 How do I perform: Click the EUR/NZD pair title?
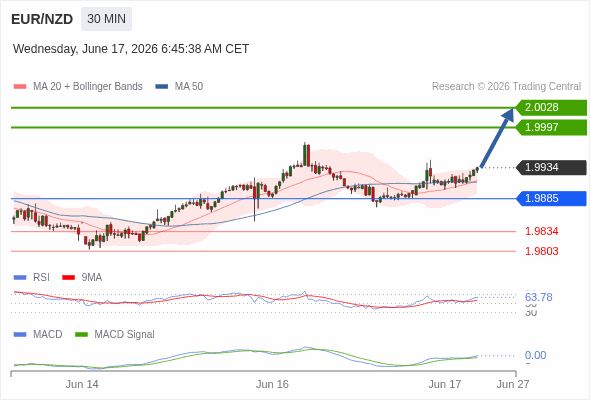[x=42, y=19]
